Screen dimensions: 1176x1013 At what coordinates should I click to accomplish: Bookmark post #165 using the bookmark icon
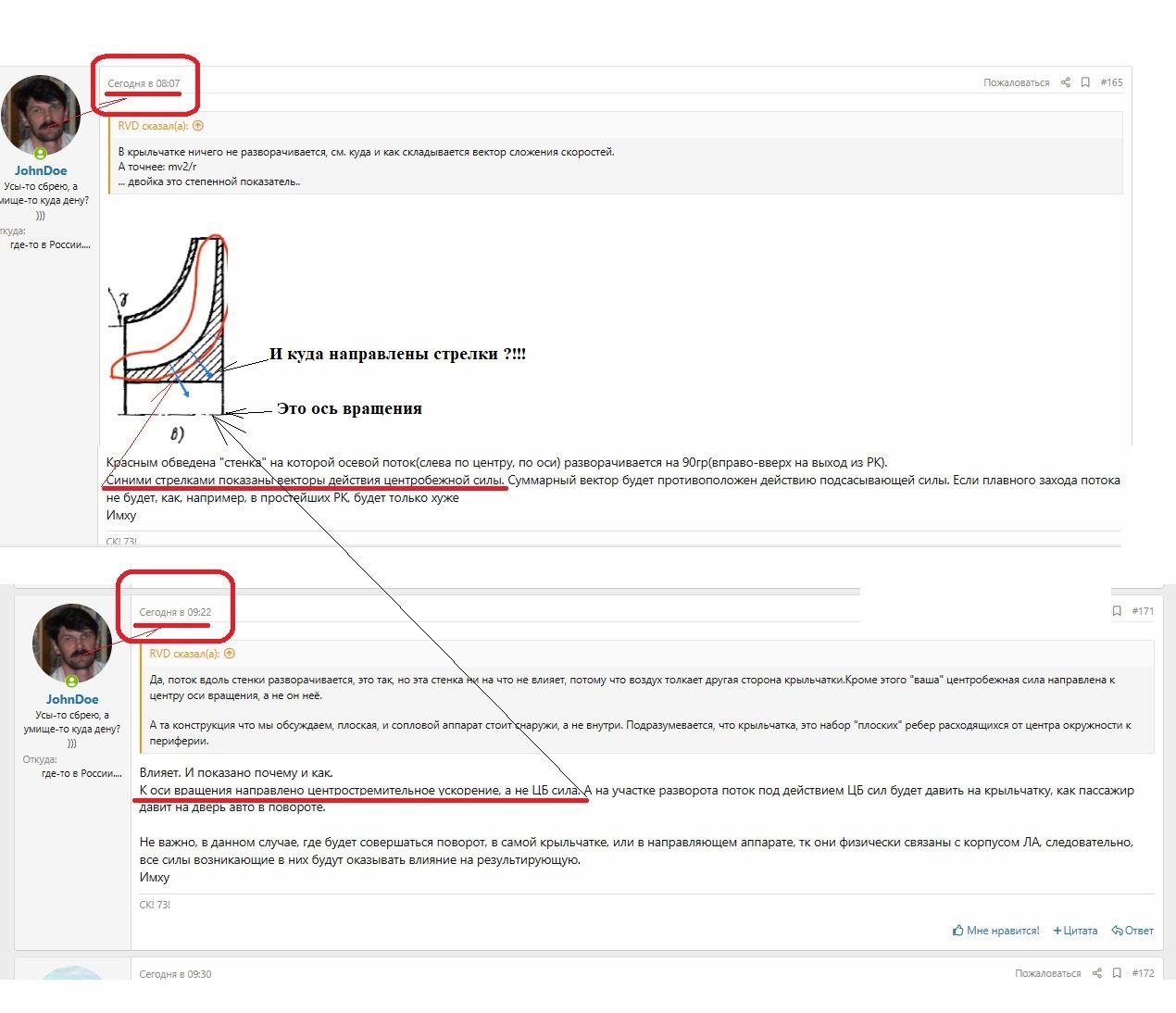[x=1085, y=82]
